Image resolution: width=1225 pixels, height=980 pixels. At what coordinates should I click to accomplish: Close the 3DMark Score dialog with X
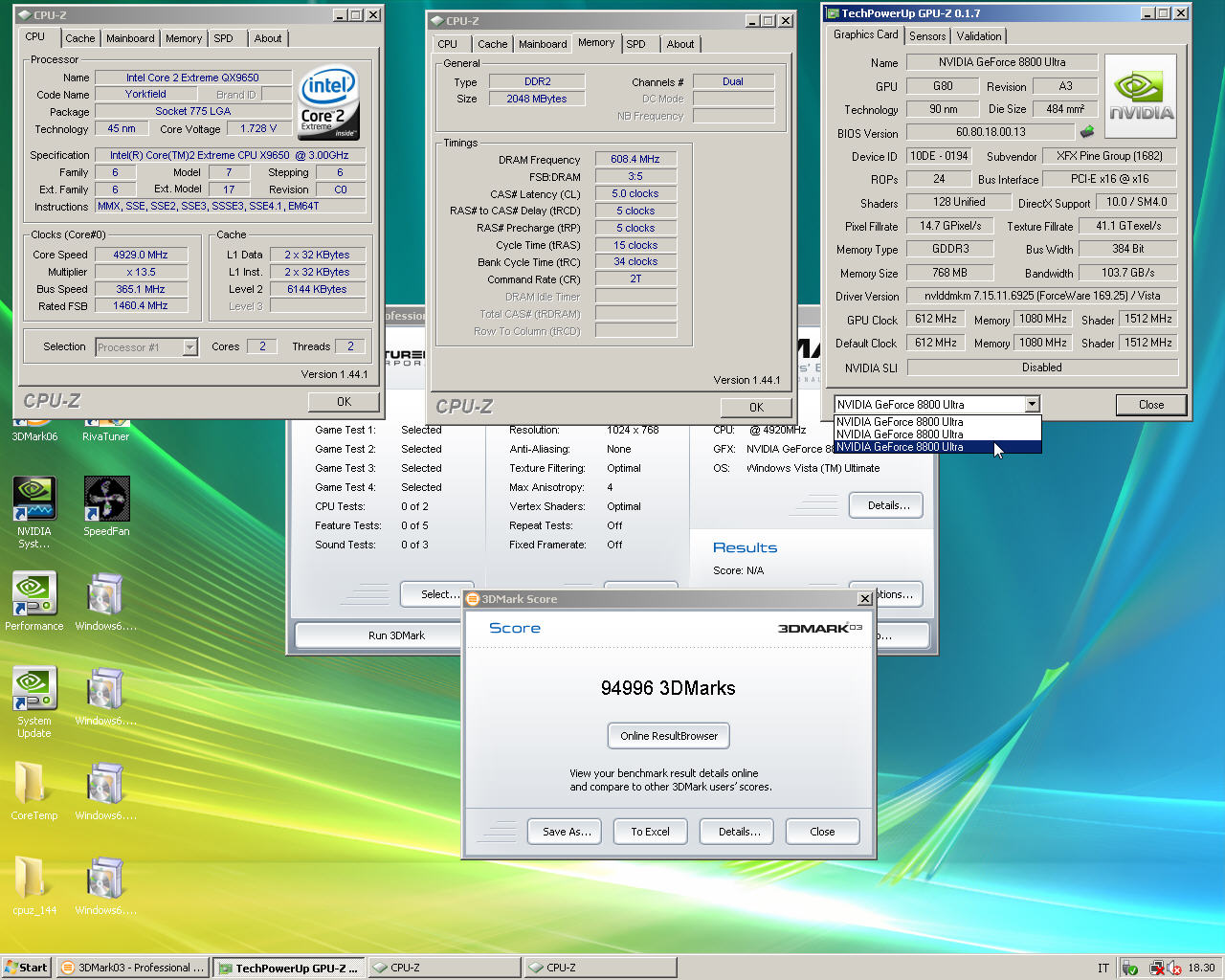pyautogui.click(x=865, y=599)
